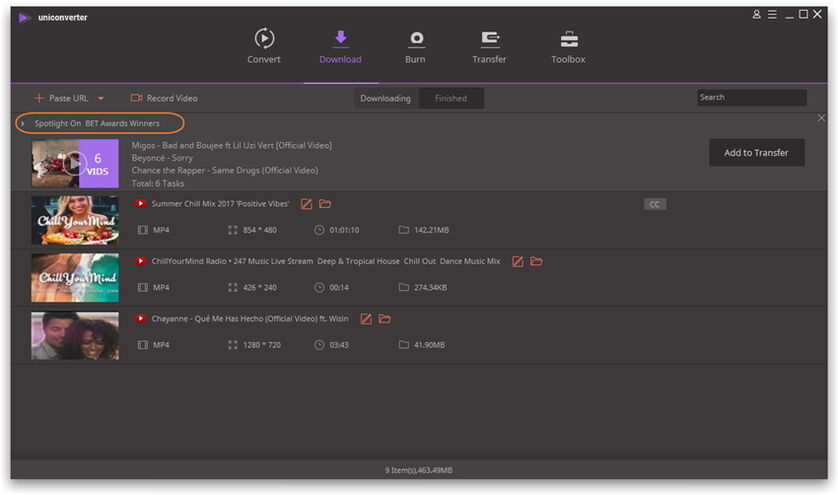This screenshot has height=495, width=838.
Task: Select the Summer Chill Mix thumbnail
Action: [x=75, y=220]
